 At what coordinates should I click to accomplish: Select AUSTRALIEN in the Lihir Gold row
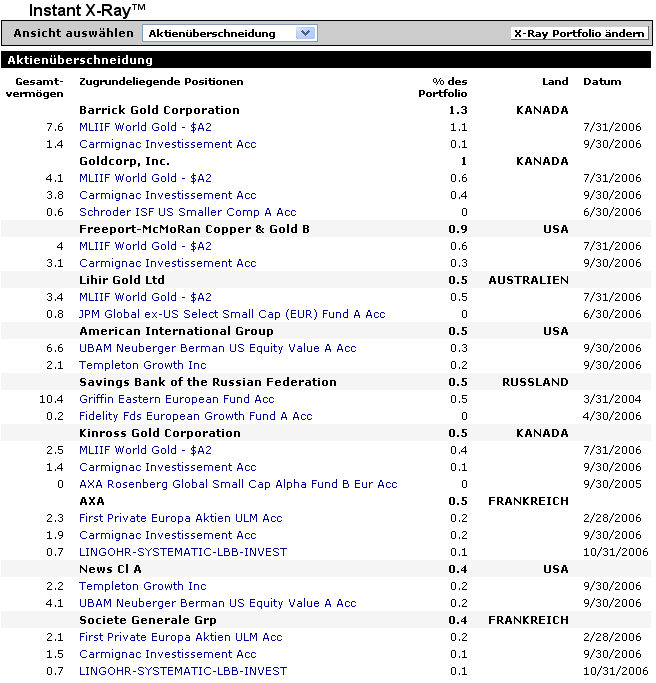(x=528, y=280)
